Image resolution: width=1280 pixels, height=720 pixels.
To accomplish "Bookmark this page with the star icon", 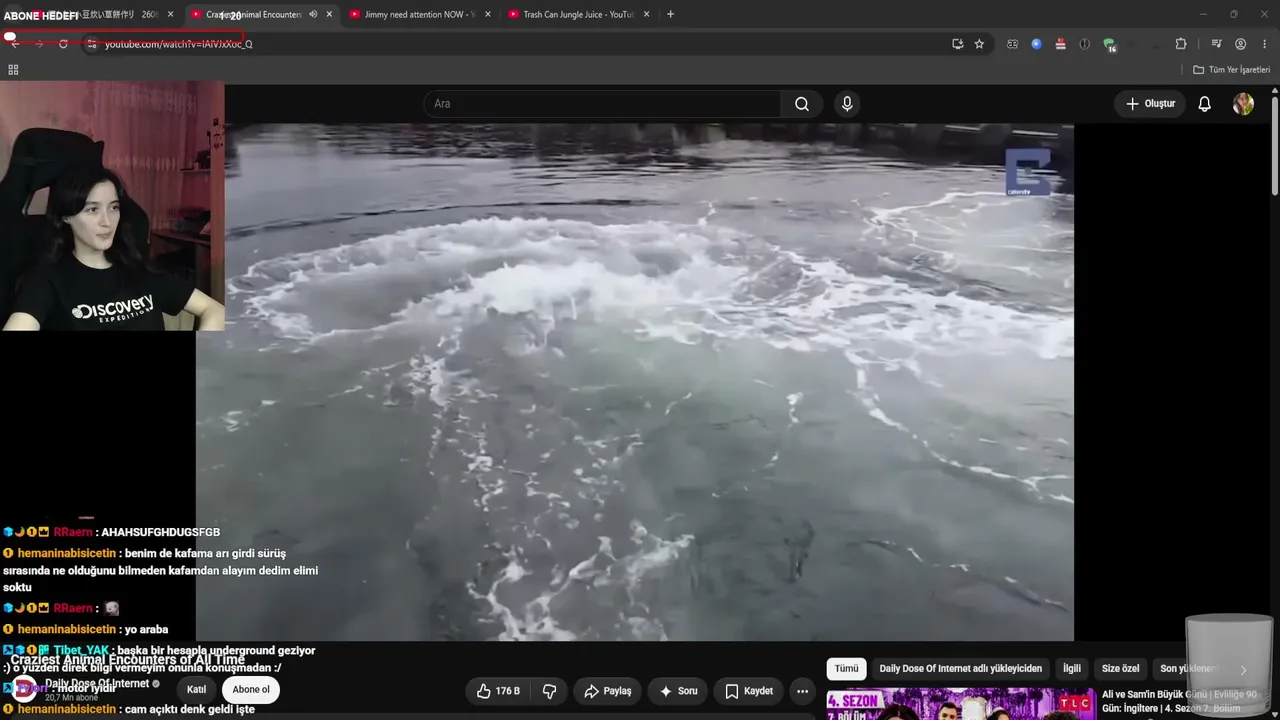I will [979, 44].
